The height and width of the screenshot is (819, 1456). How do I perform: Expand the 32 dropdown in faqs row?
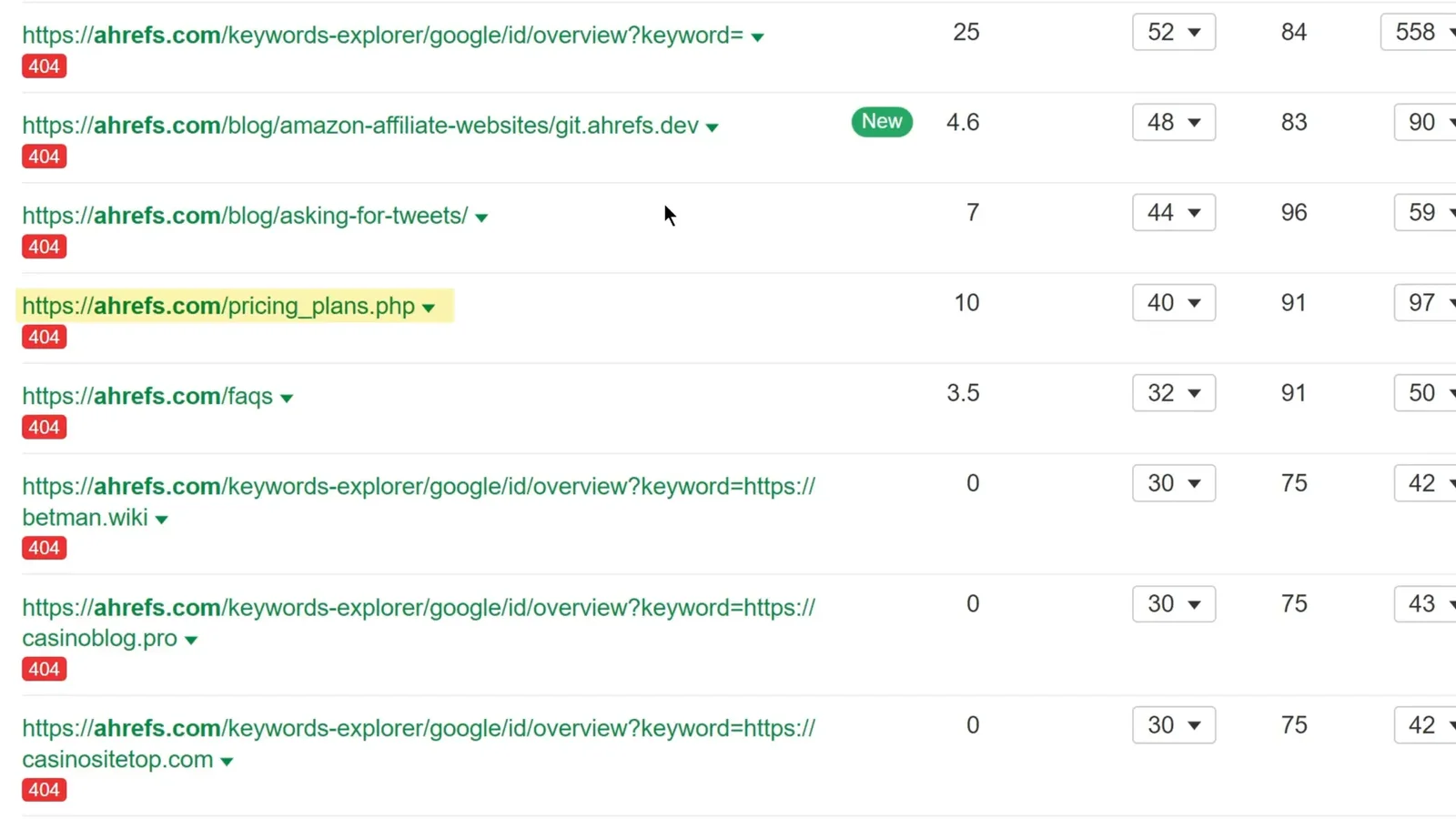tap(1173, 393)
